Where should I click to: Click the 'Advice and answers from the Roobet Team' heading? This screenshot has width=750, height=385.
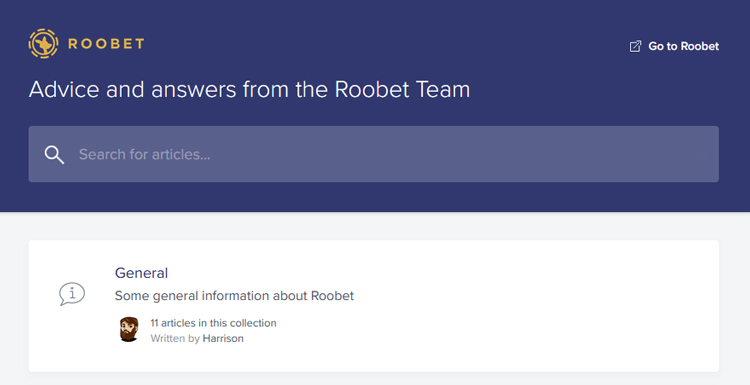tap(249, 89)
